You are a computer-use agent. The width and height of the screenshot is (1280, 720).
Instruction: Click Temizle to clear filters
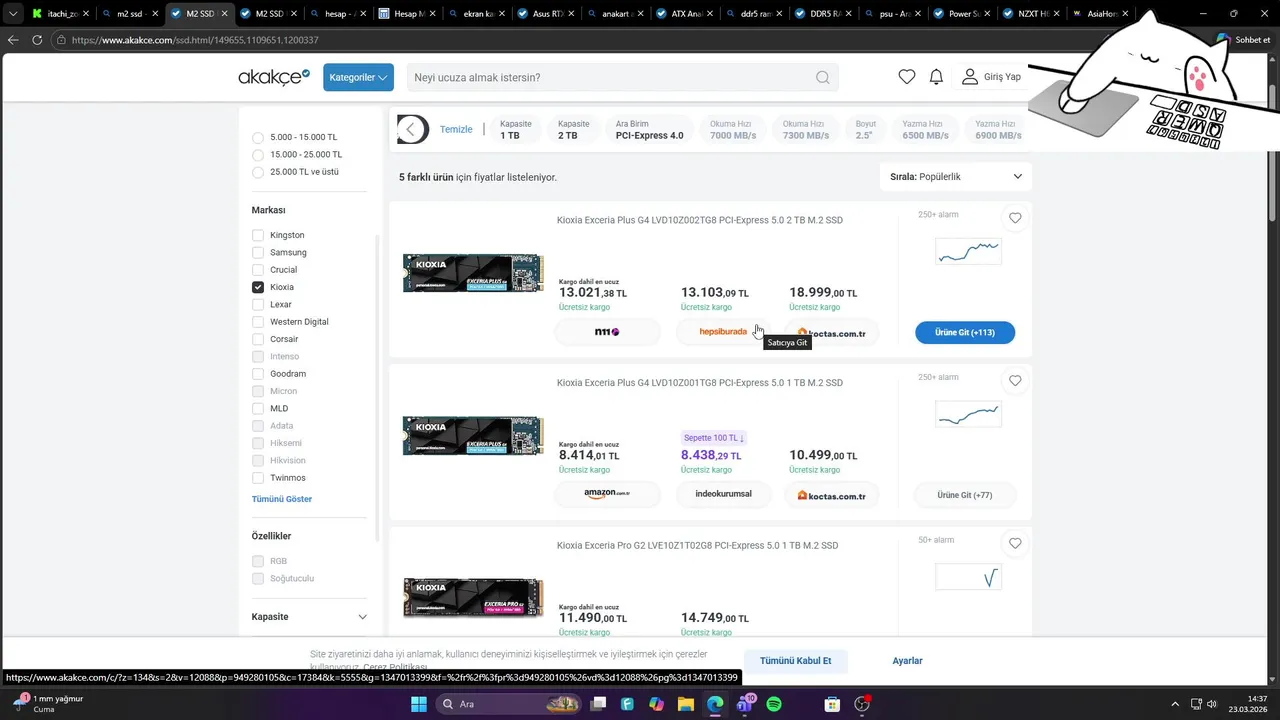click(x=456, y=129)
